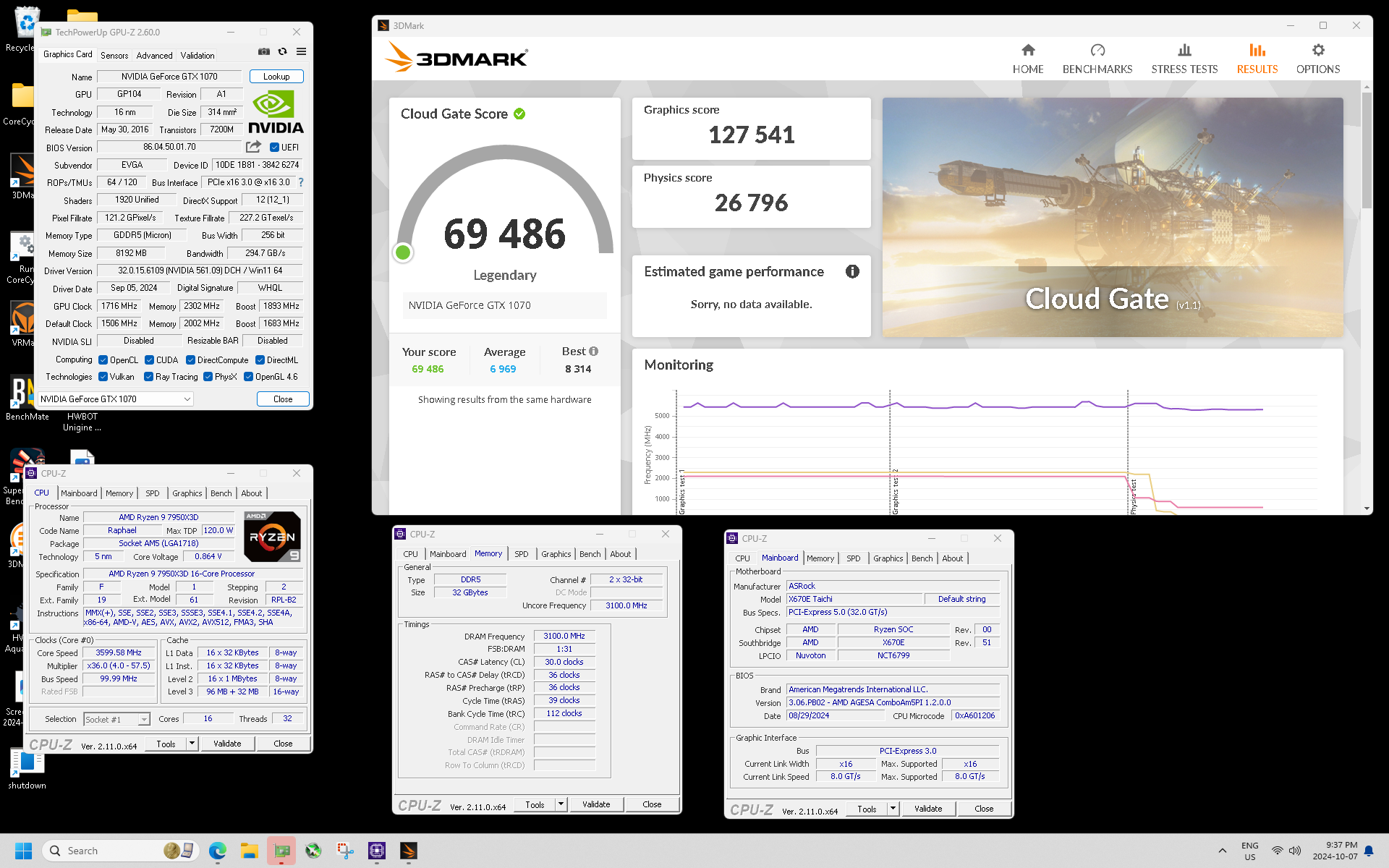Toggle the Ray Tracing checkbox
Image resolution: width=1389 pixels, height=868 pixels.
(x=148, y=377)
